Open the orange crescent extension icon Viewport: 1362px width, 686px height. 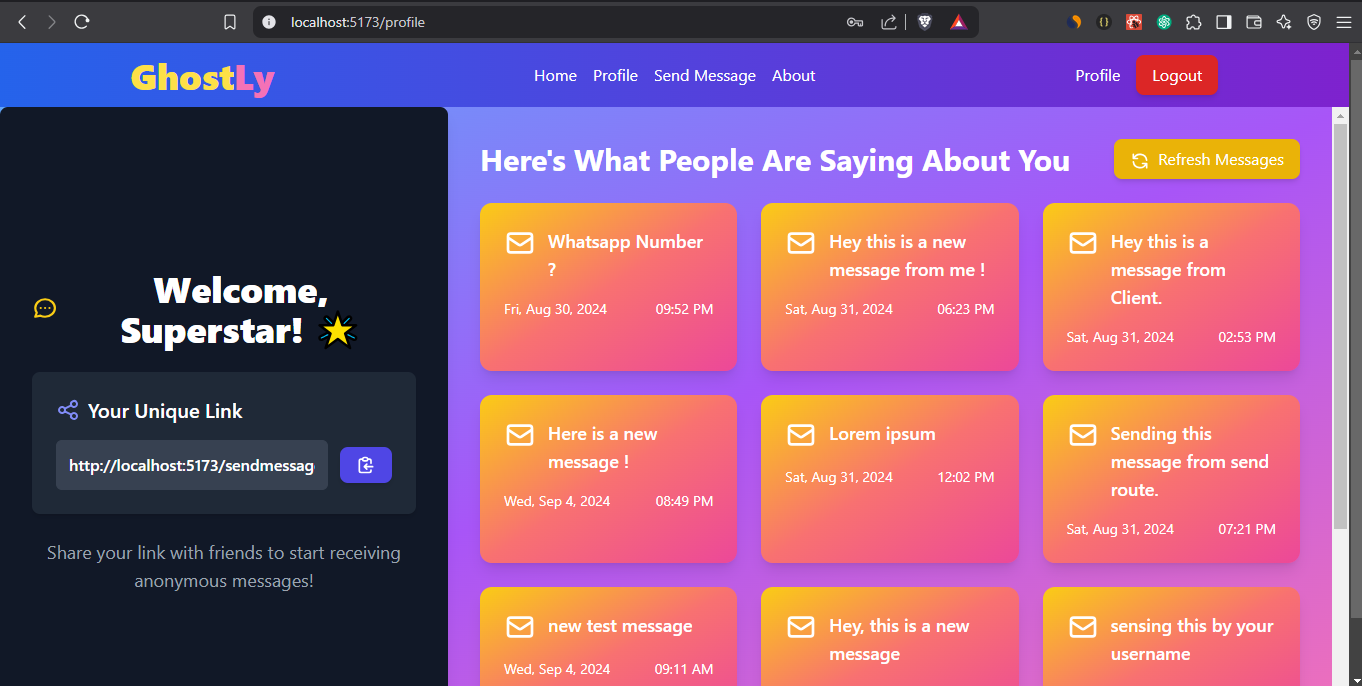point(1076,22)
